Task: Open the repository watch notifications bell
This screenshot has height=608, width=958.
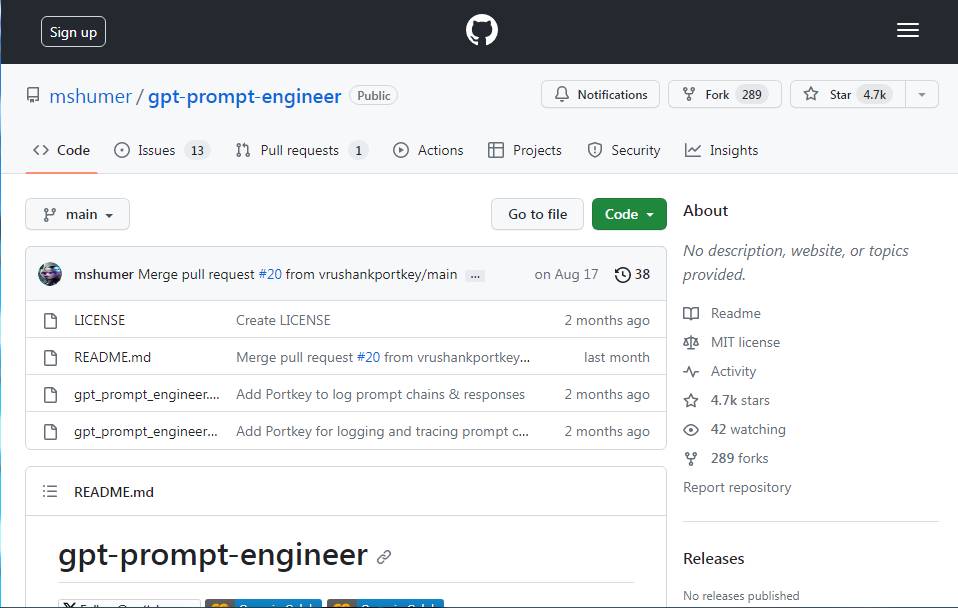Action: click(x=562, y=94)
